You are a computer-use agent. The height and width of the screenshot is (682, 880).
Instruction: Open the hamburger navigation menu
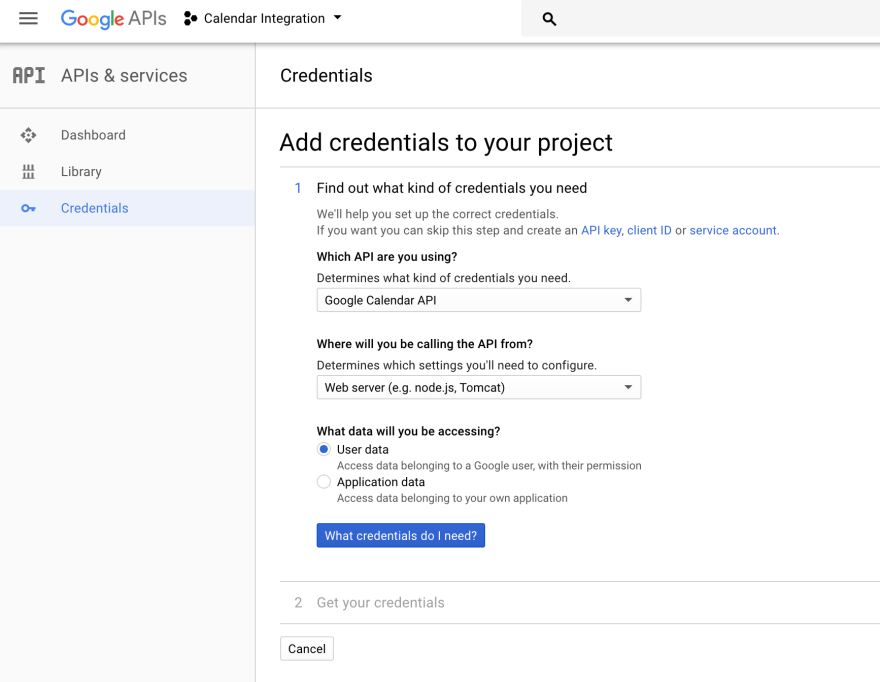[x=28, y=19]
